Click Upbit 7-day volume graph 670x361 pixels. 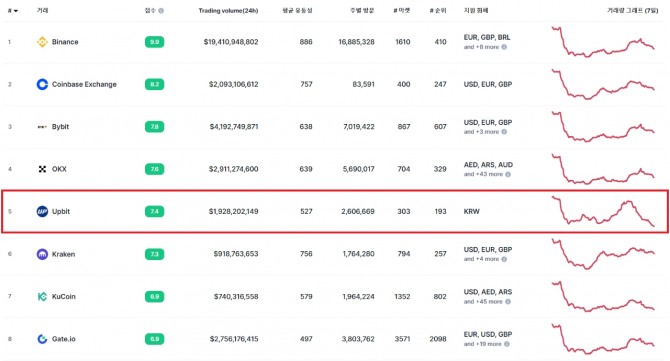point(603,211)
